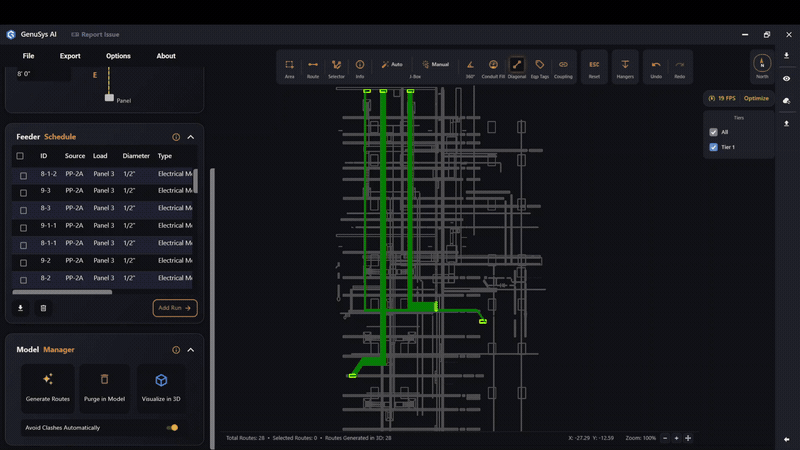Collapse the Model Manager panel
Screen dimensions: 800x450
191,350
